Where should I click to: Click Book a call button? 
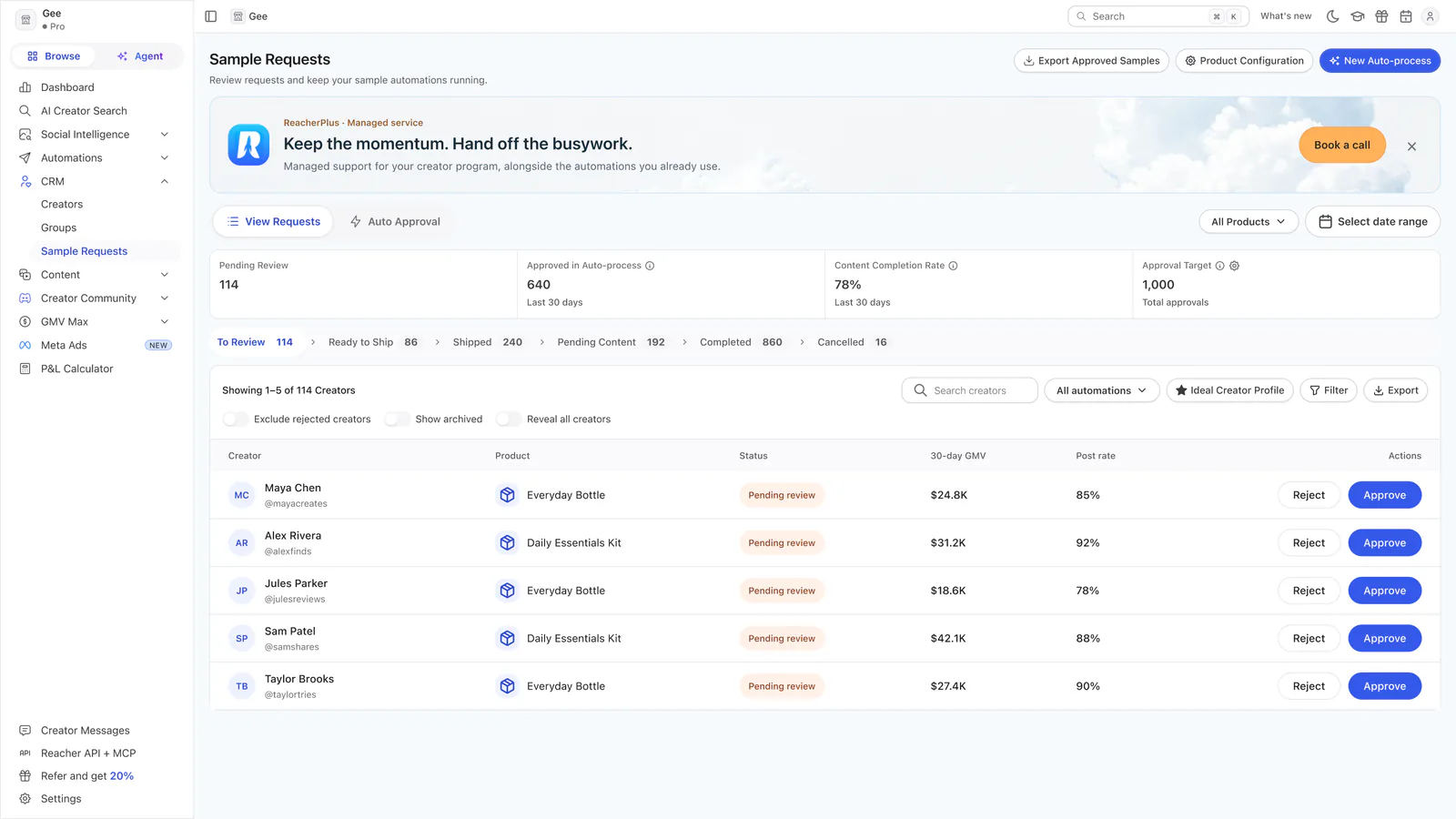(x=1342, y=146)
